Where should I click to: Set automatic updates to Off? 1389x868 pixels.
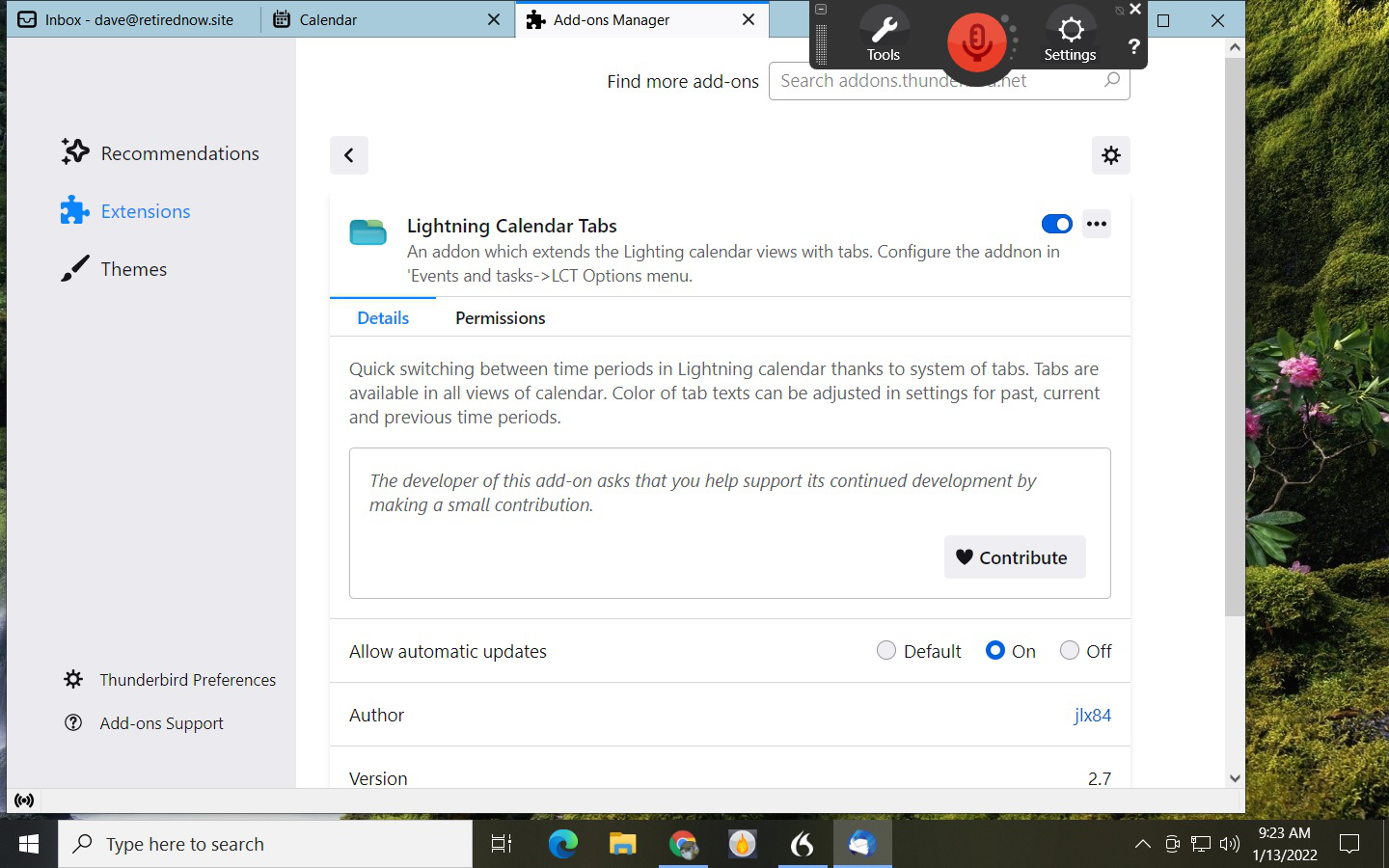click(1070, 651)
